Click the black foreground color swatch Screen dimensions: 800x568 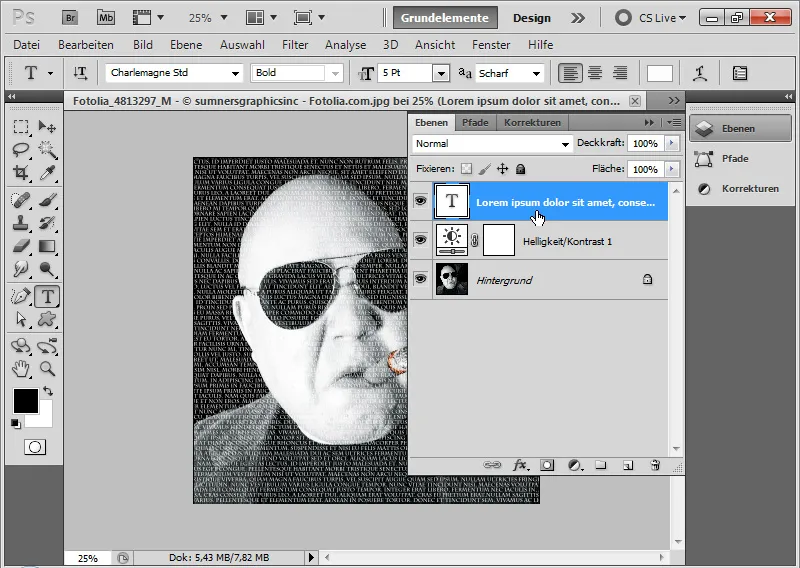tap(26, 401)
